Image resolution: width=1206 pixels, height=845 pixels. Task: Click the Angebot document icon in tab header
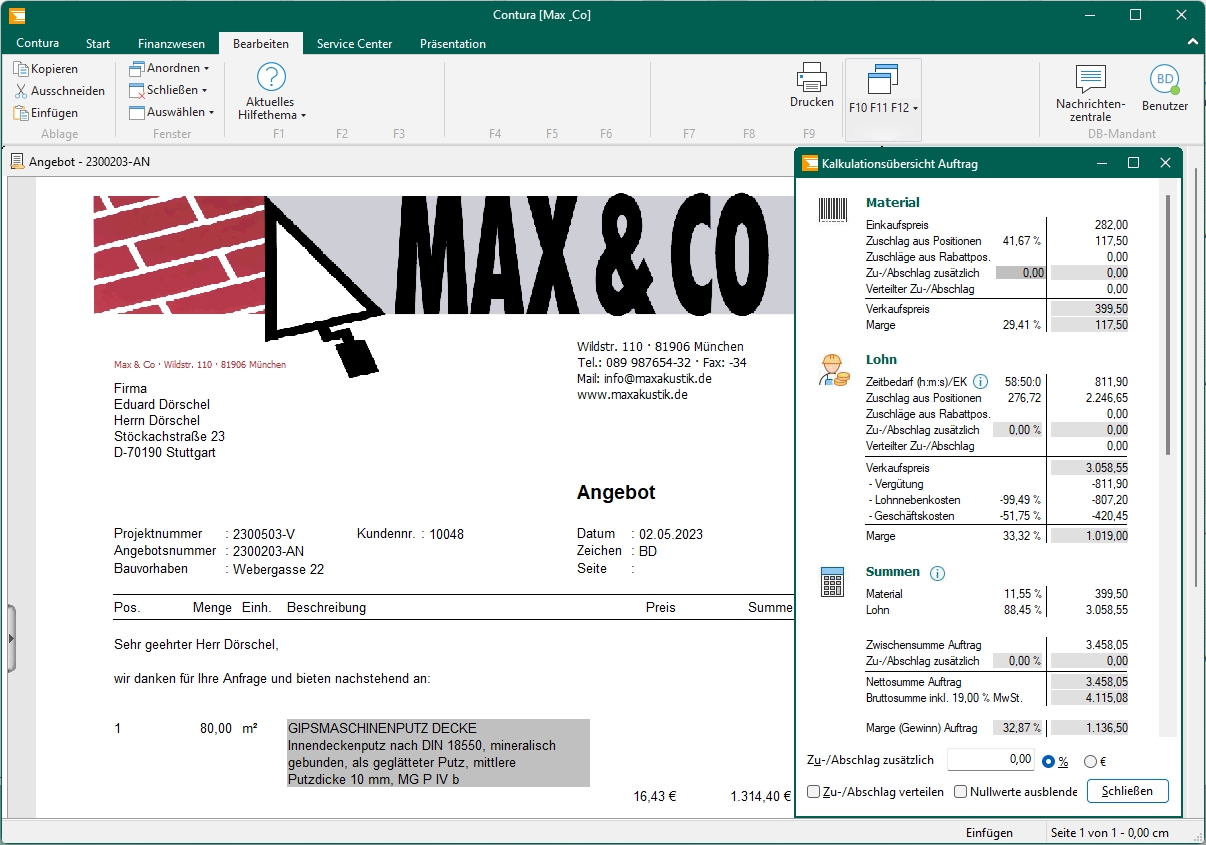pos(17,161)
